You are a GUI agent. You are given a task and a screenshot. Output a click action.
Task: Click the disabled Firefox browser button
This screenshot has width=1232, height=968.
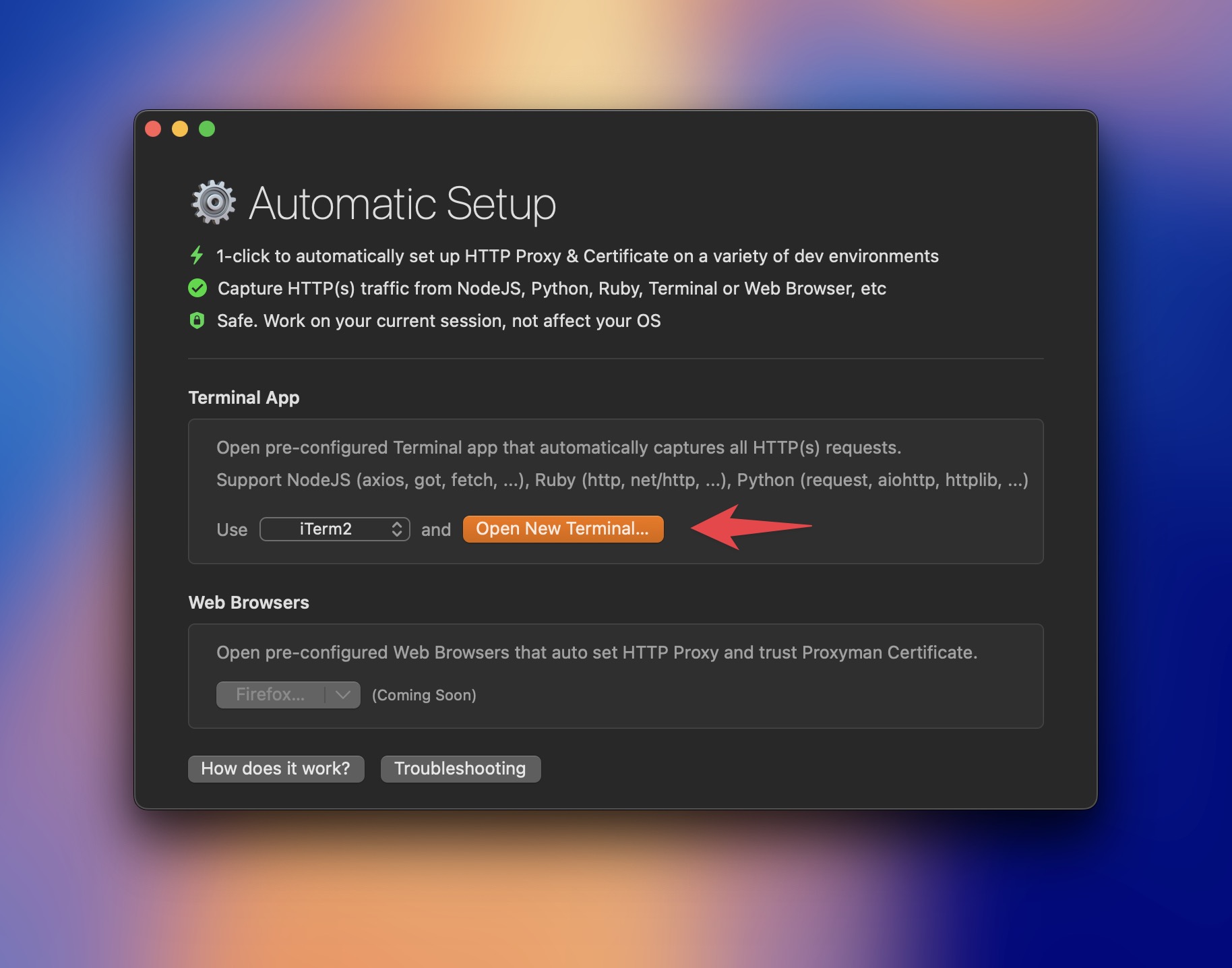coord(271,695)
